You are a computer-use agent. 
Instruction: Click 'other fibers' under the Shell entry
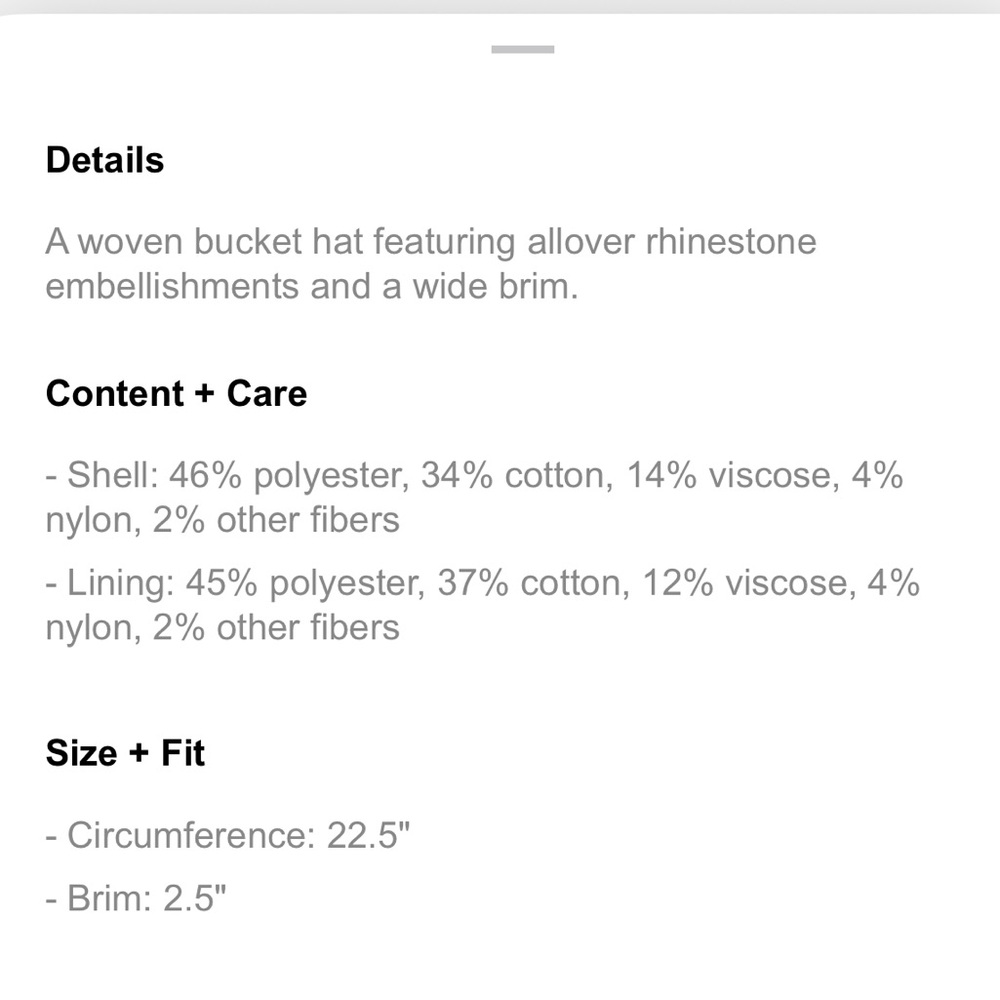click(308, 520)
